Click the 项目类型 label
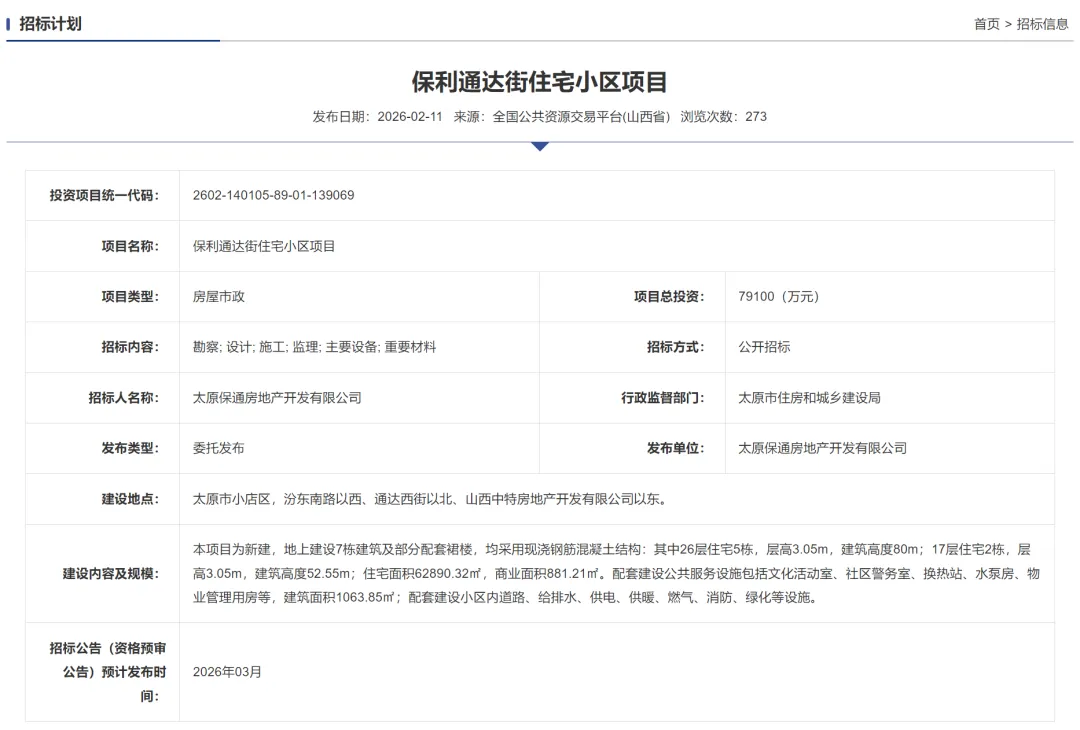 pyautogui.click(x=130, y=297)
